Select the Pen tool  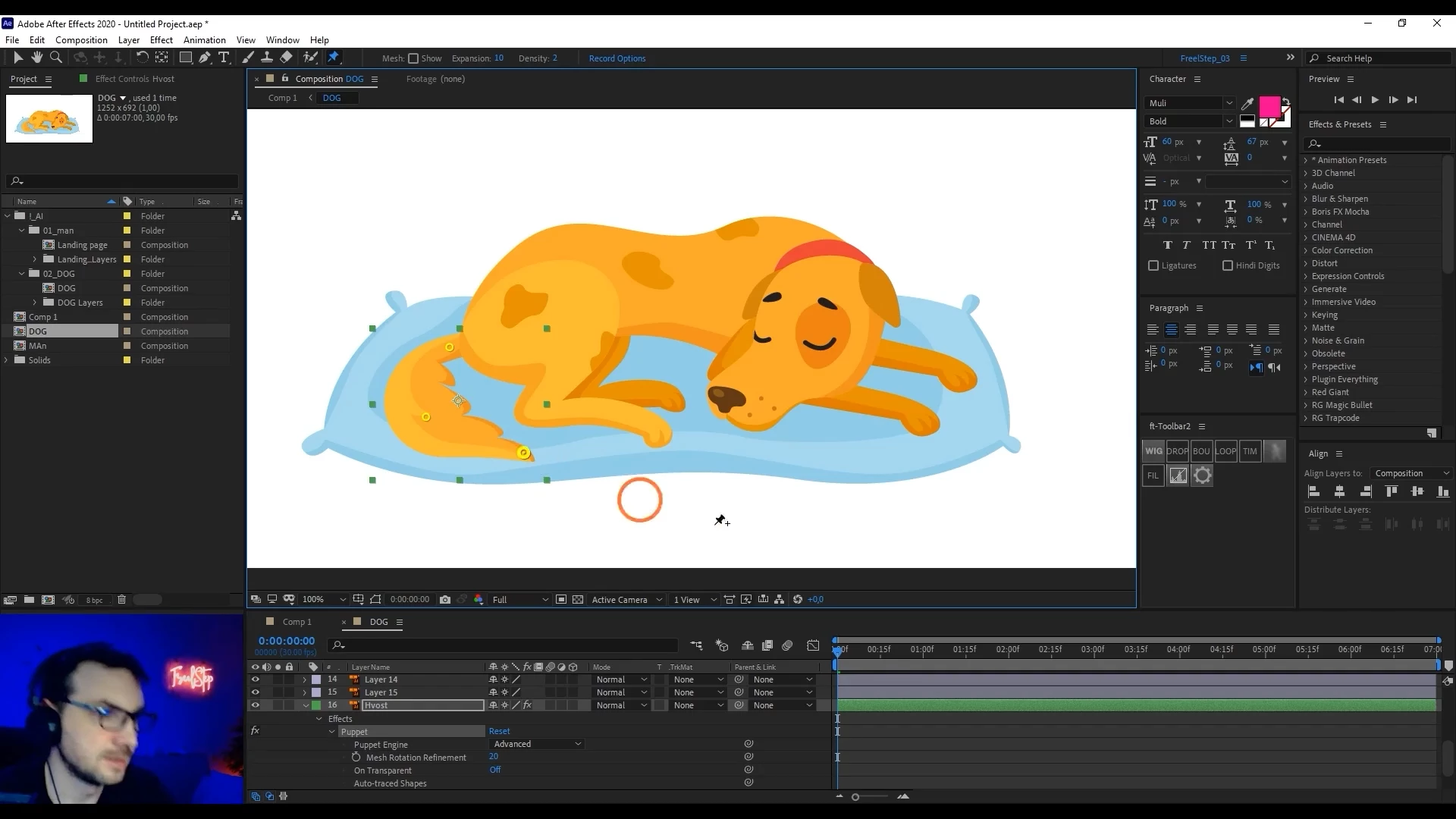(205, 58)
